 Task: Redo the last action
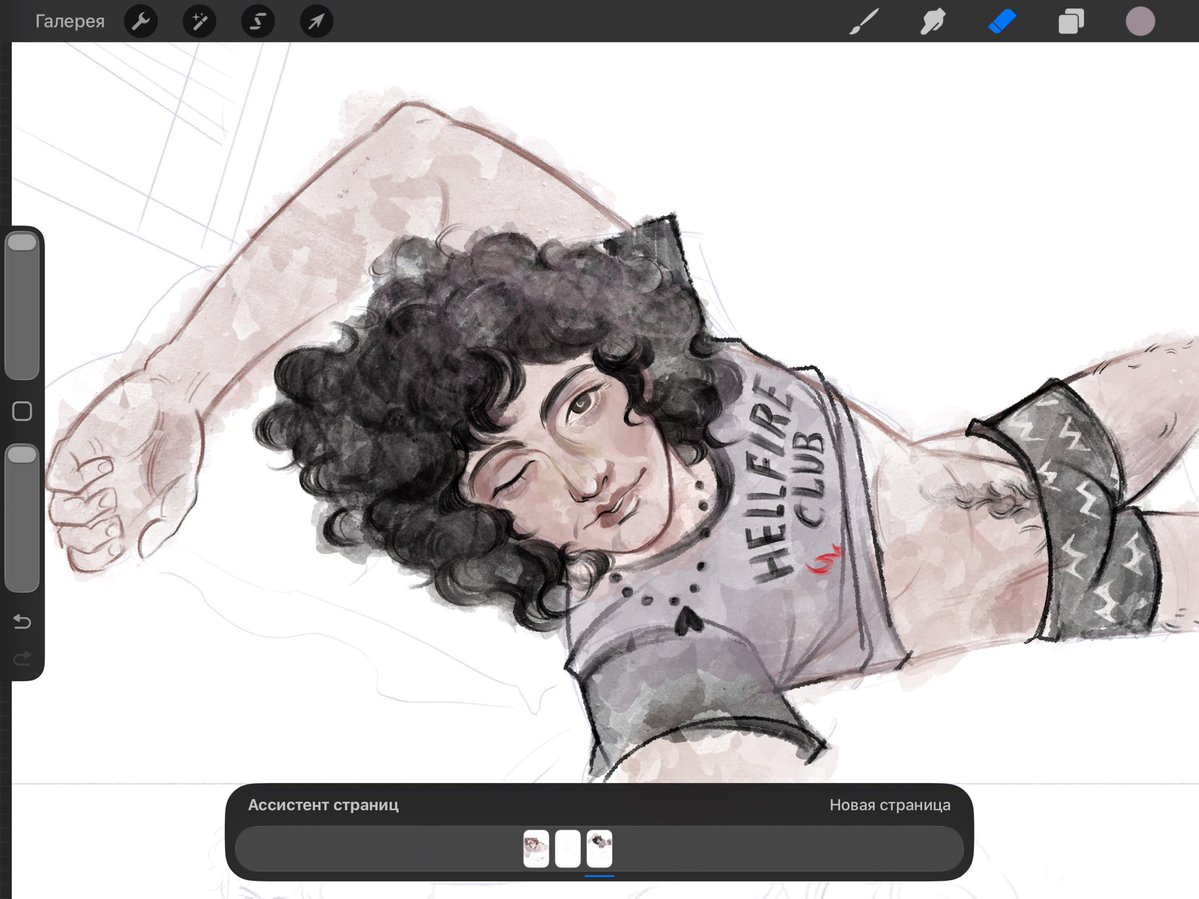[22, 658]
